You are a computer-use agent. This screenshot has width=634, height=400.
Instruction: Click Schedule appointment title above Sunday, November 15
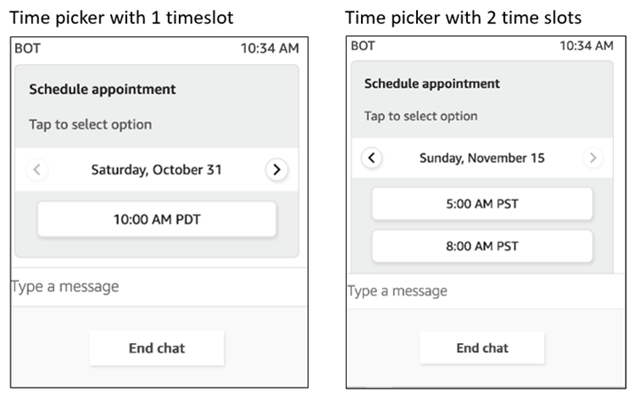coord(432,83)
